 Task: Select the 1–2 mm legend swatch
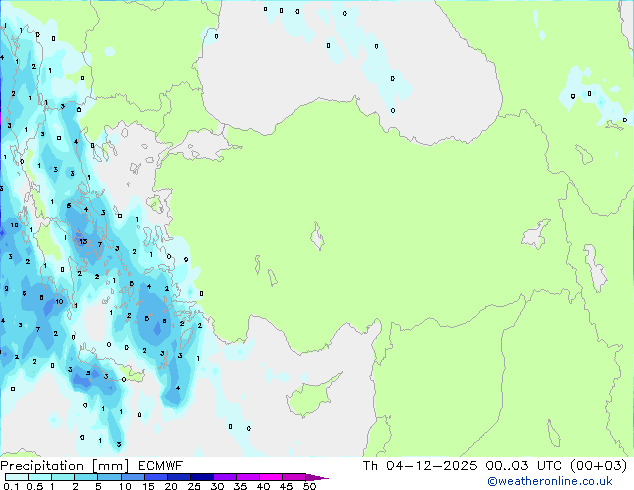point(63,477)
